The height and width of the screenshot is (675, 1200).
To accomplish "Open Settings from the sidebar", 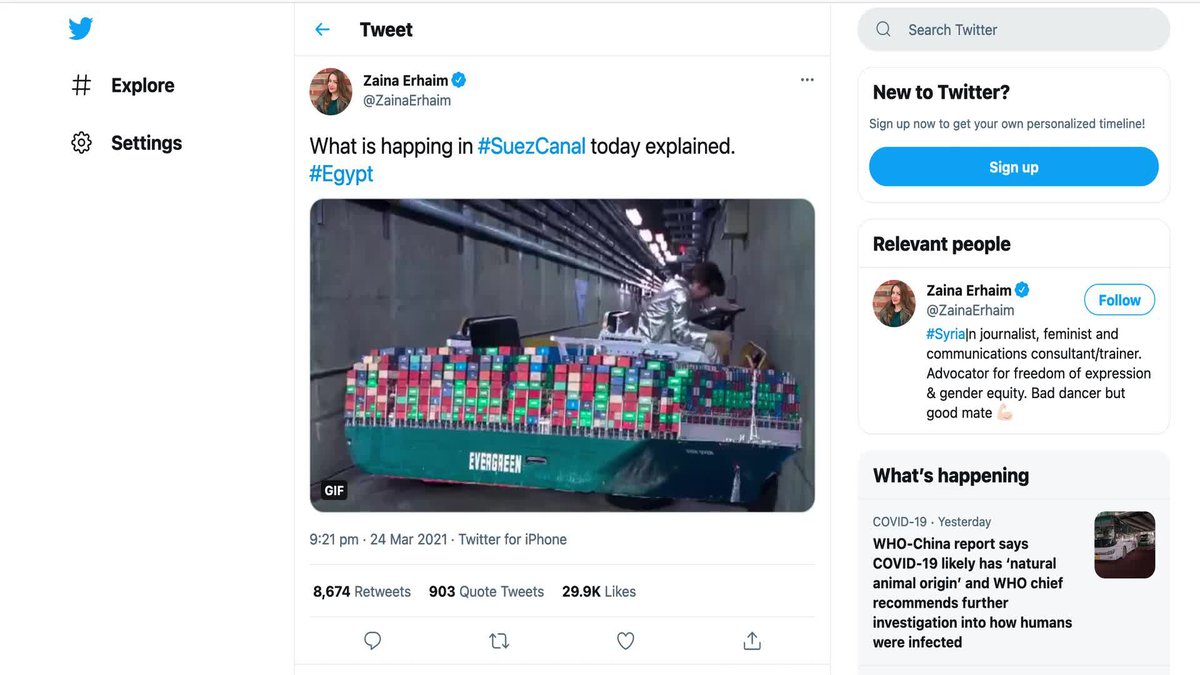I will pos(146,142).
